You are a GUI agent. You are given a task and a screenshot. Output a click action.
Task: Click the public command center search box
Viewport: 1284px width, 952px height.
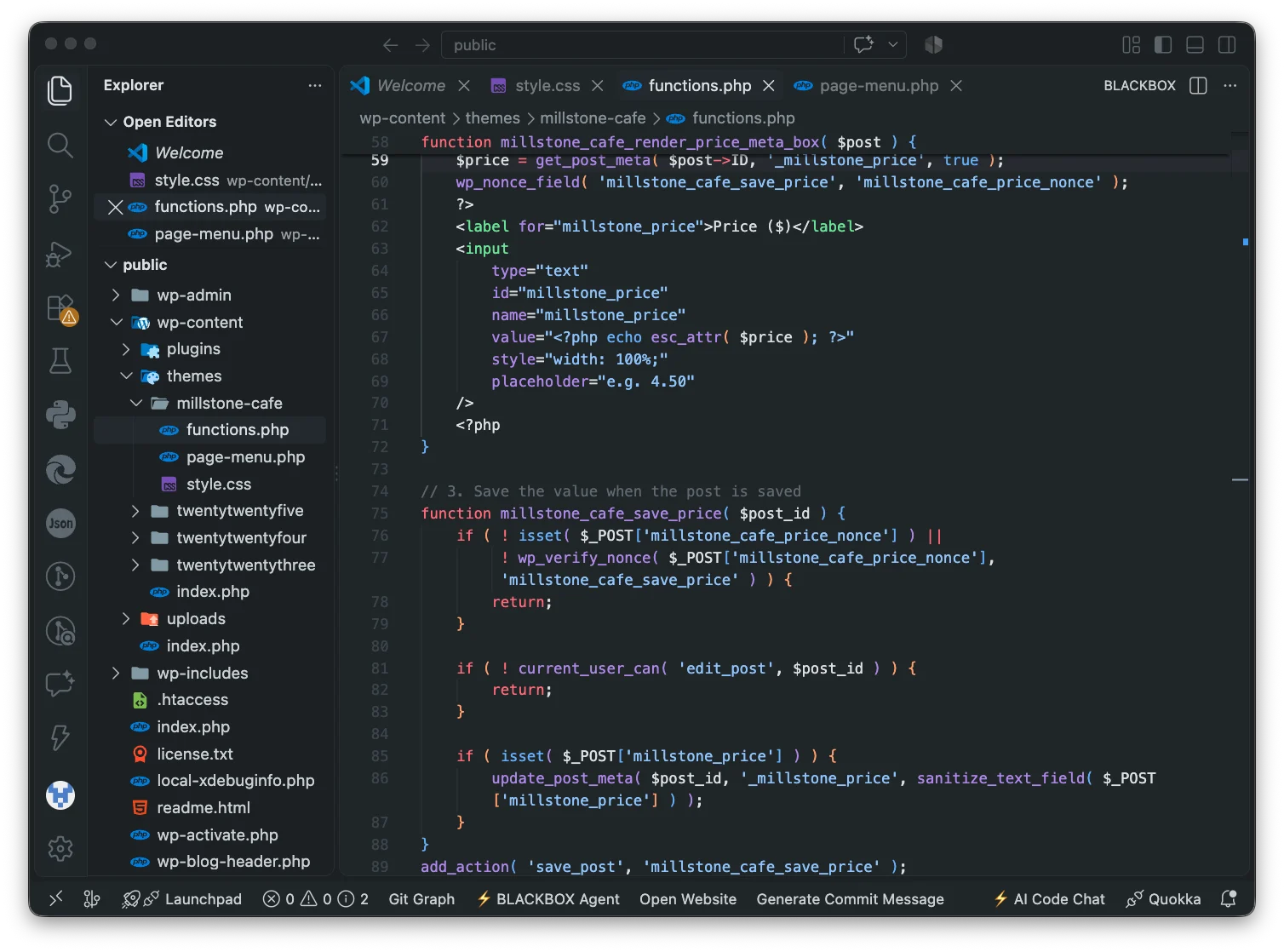point(643,45)
